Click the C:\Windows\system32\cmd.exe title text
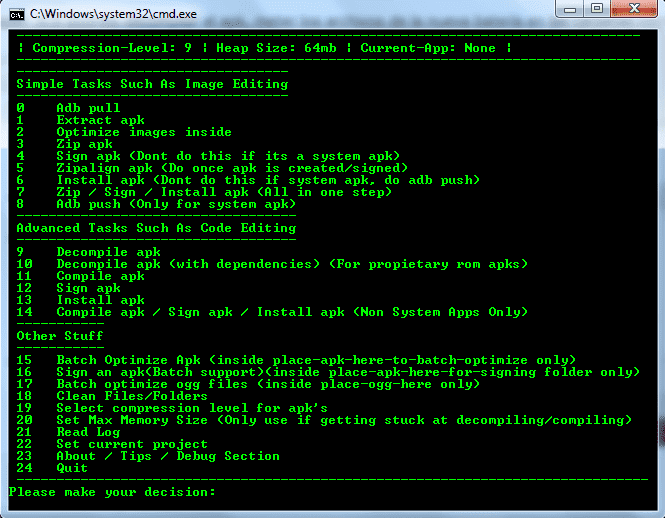The height and width of the screenshot is (518, 665). [x=113, y=14]
